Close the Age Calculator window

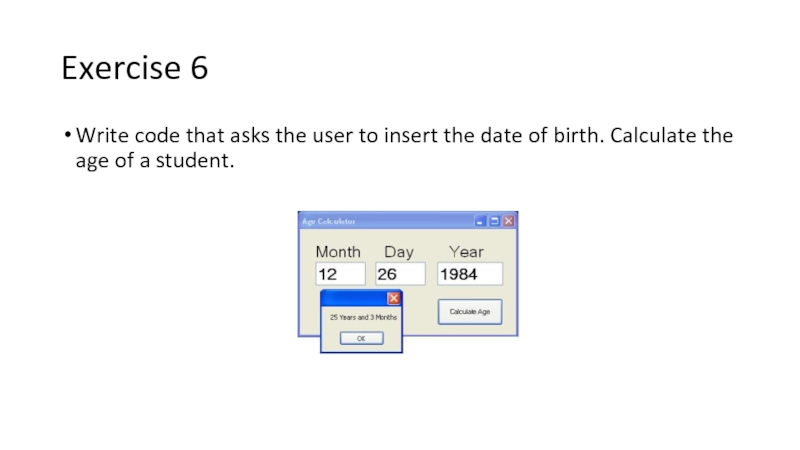click(508, 221)
